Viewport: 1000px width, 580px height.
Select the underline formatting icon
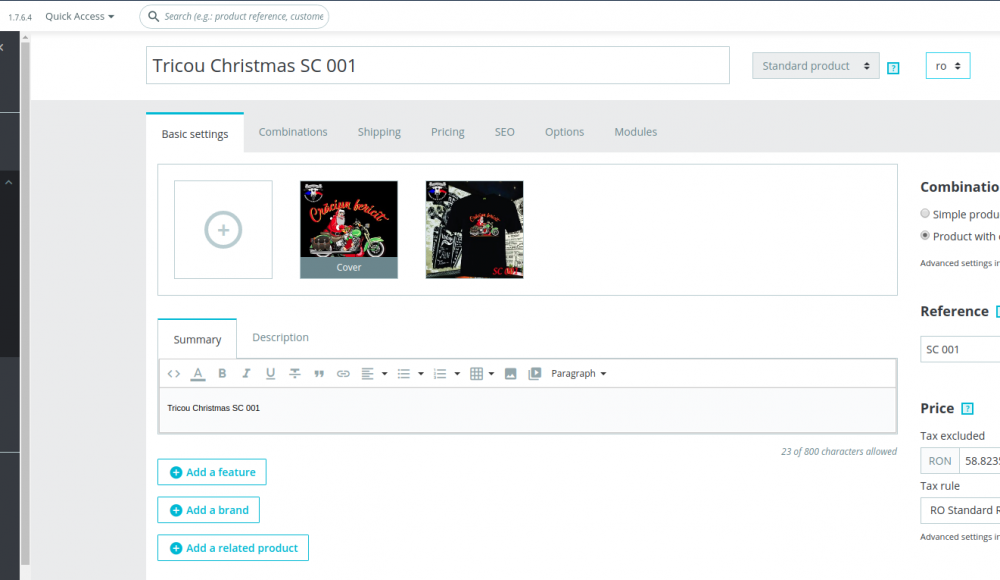[269, 373]
